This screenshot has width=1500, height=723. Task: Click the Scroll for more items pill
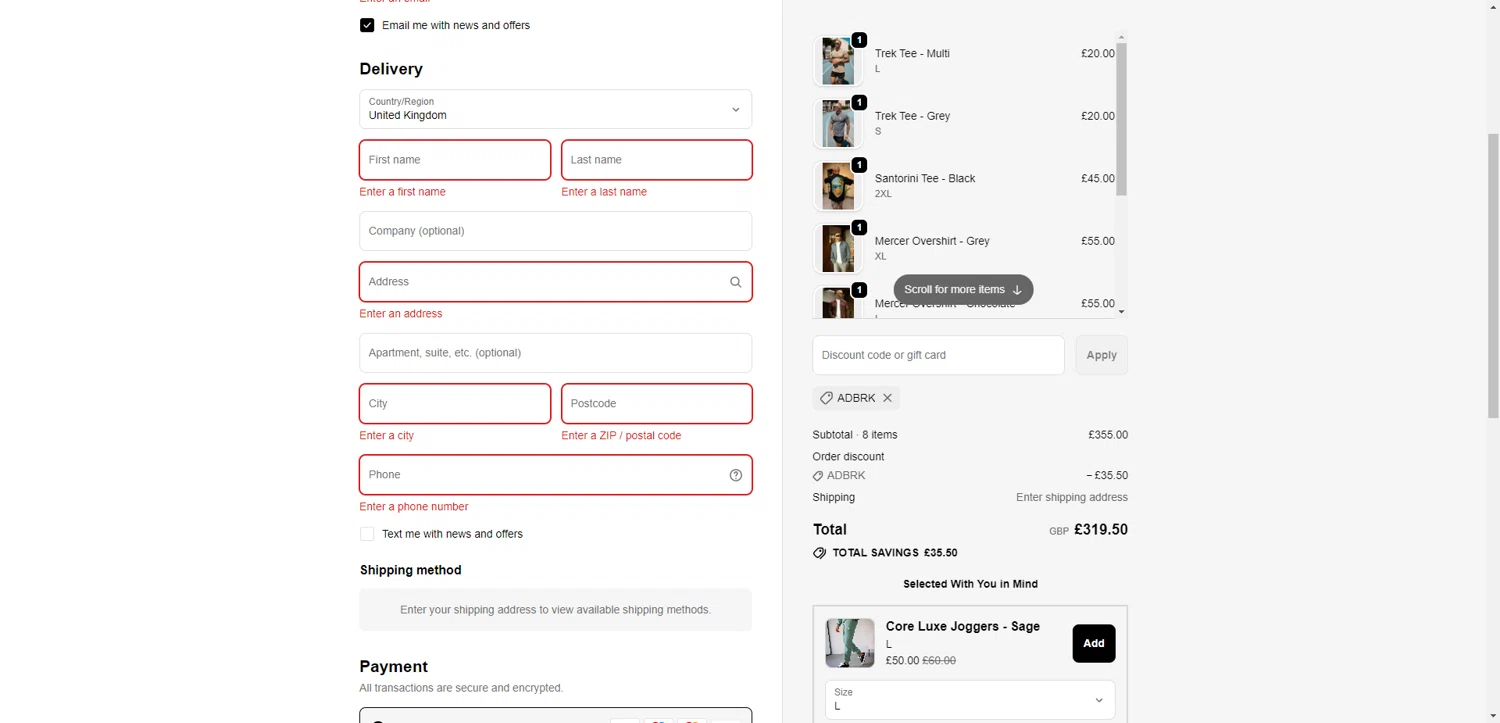[963, 290]
